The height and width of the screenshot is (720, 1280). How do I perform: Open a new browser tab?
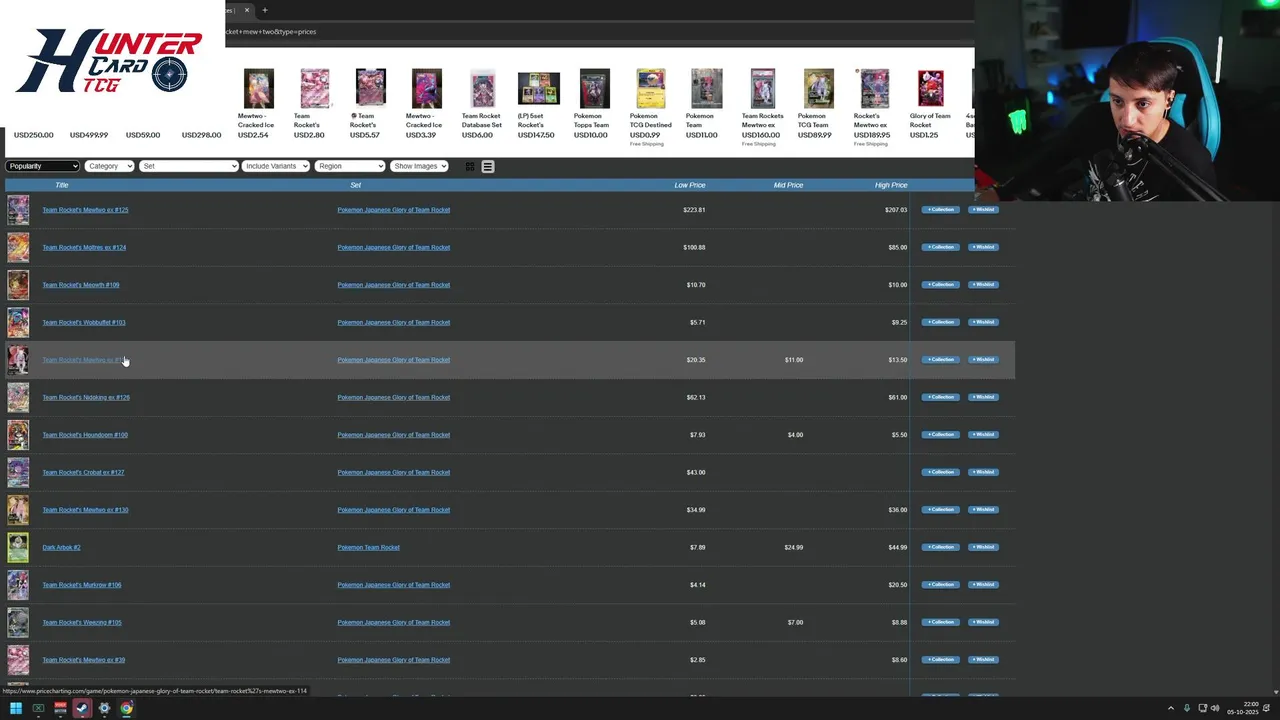(265, 10)
